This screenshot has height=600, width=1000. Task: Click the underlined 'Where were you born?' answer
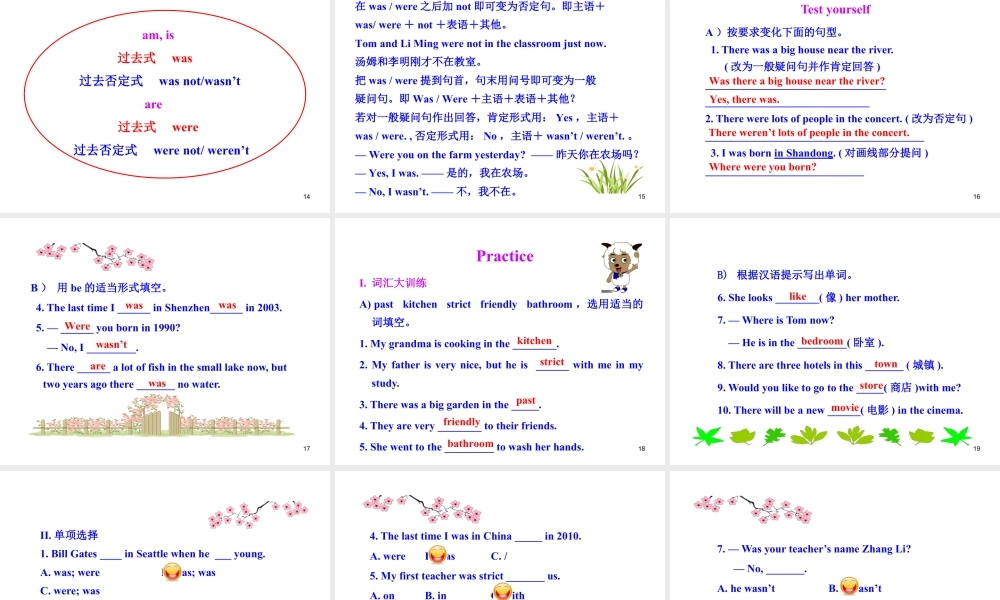pos(762,167)
